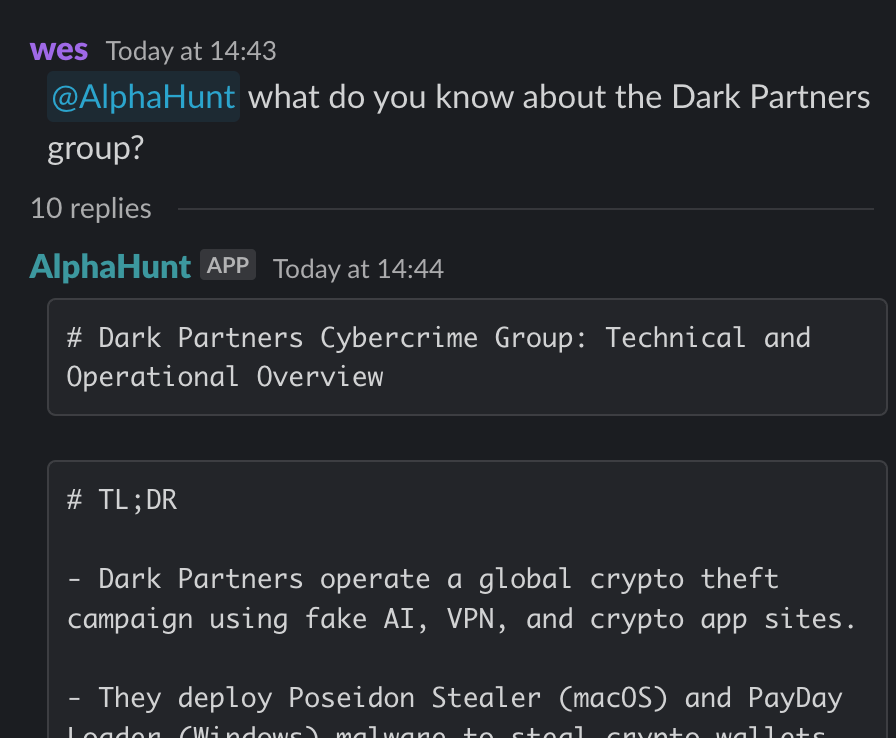Viewport: 896px width, 738px height.
Task: Click the word 'Technical' in the title block
Action: click(x=675, y=338)
